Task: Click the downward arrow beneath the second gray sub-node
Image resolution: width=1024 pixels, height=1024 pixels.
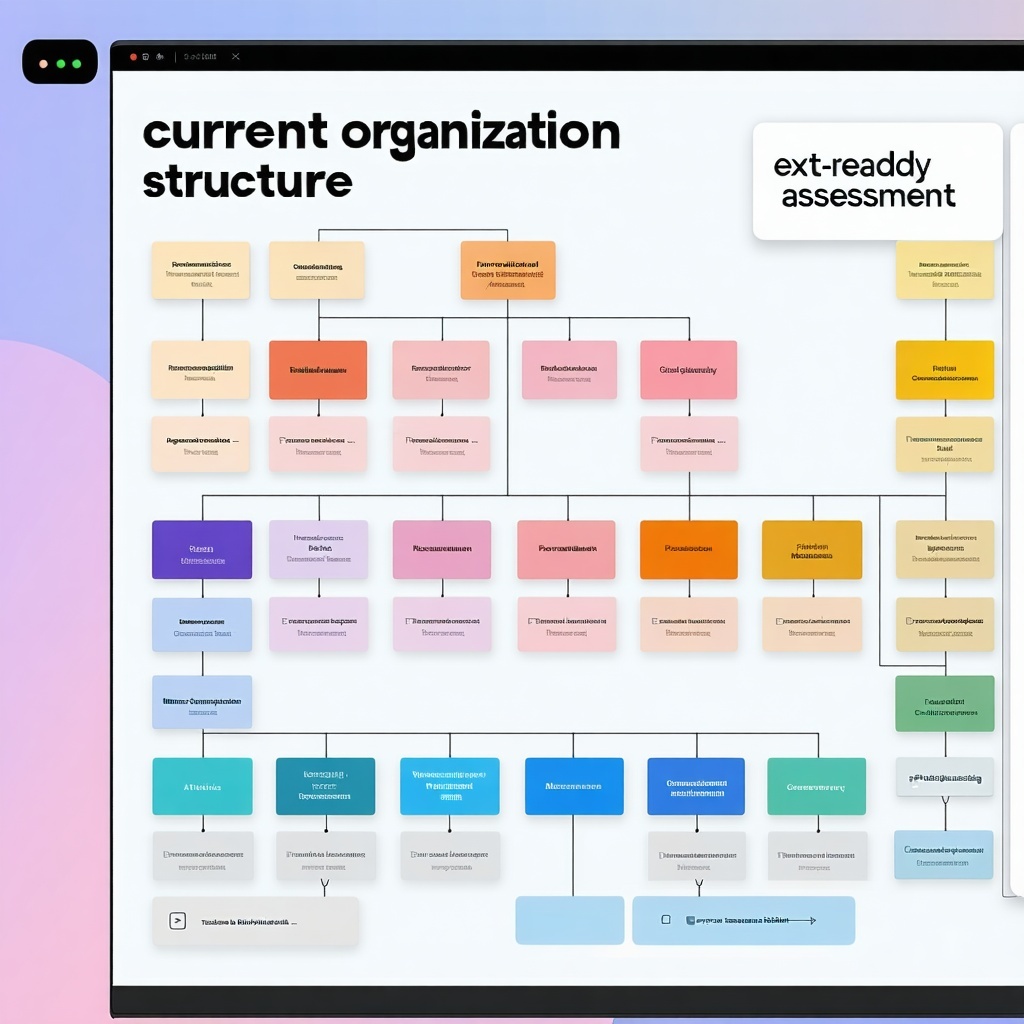Action: [325, 882]
